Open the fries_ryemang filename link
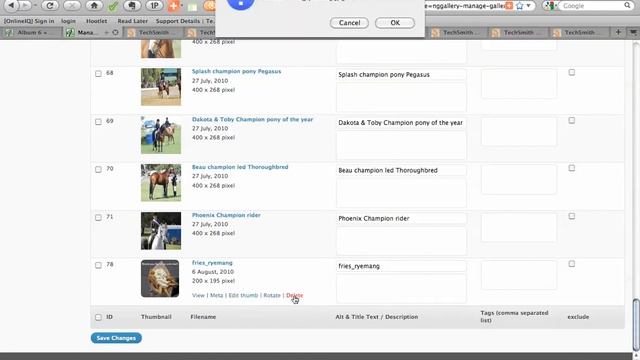Viewport: 640px width, 360px height. (x=212, y=263)
